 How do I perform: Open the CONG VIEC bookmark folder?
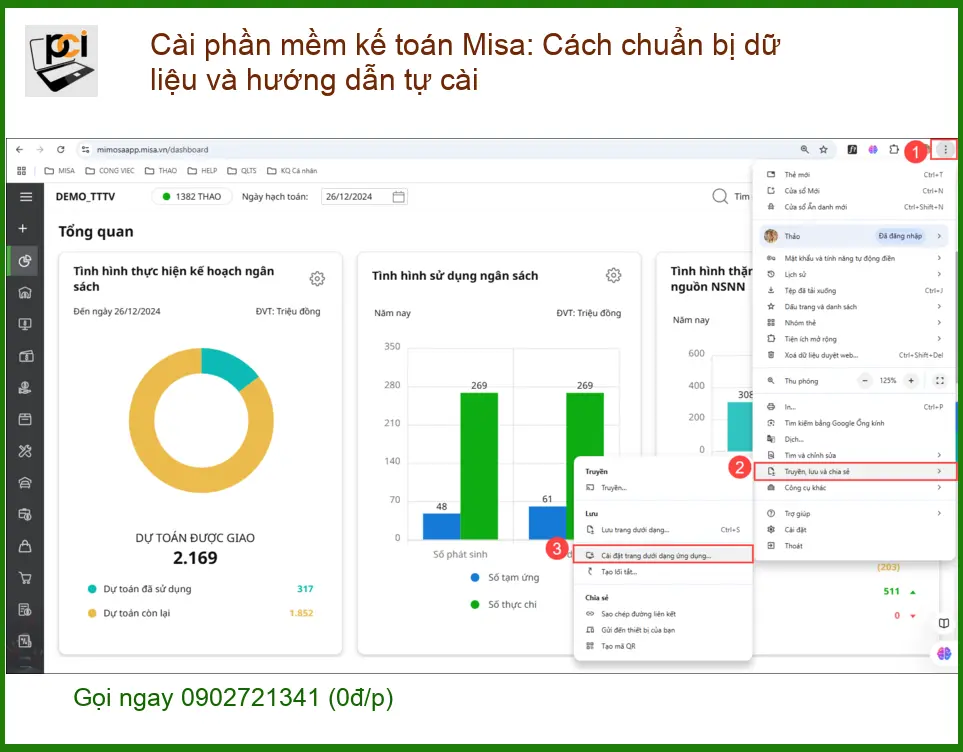(110, 171)
